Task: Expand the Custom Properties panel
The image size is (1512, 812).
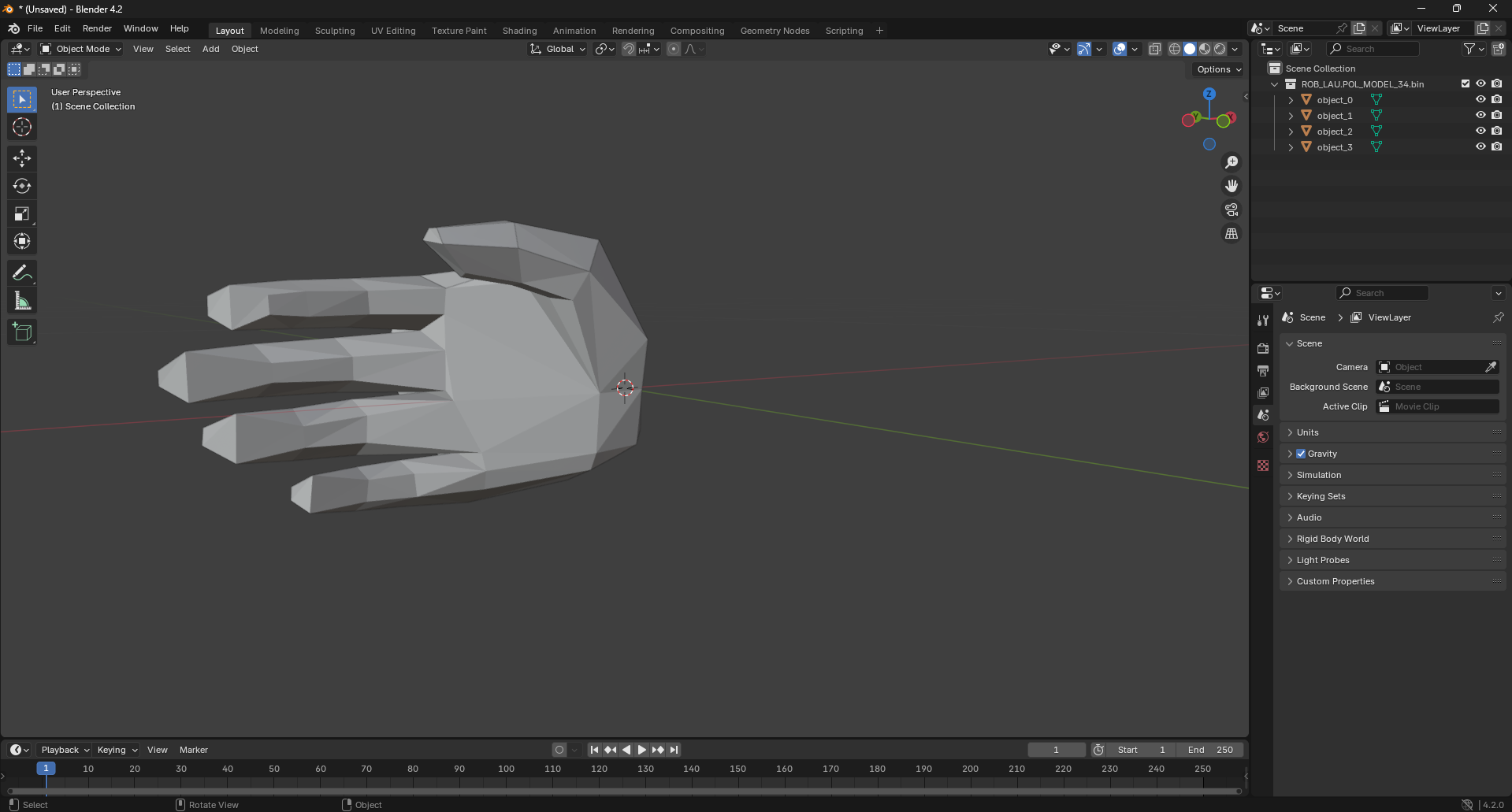Action: (1392, 581)
